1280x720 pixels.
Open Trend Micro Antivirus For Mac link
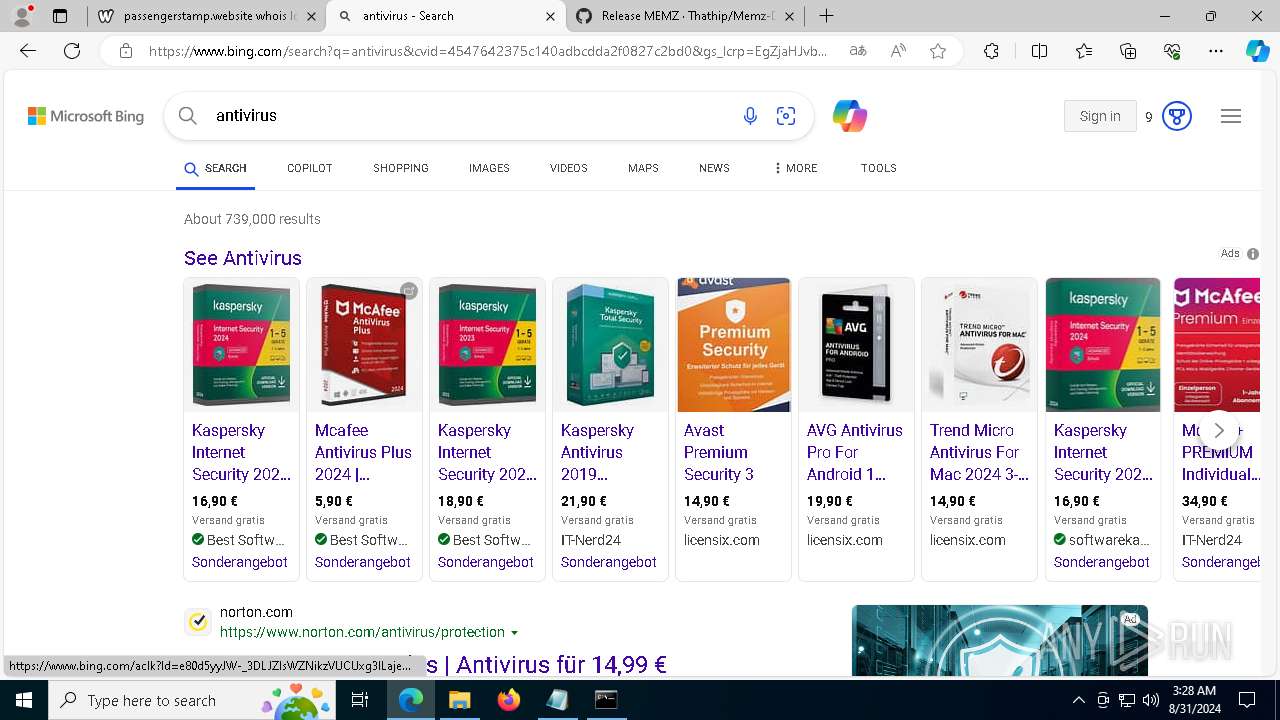pos(979,452)
